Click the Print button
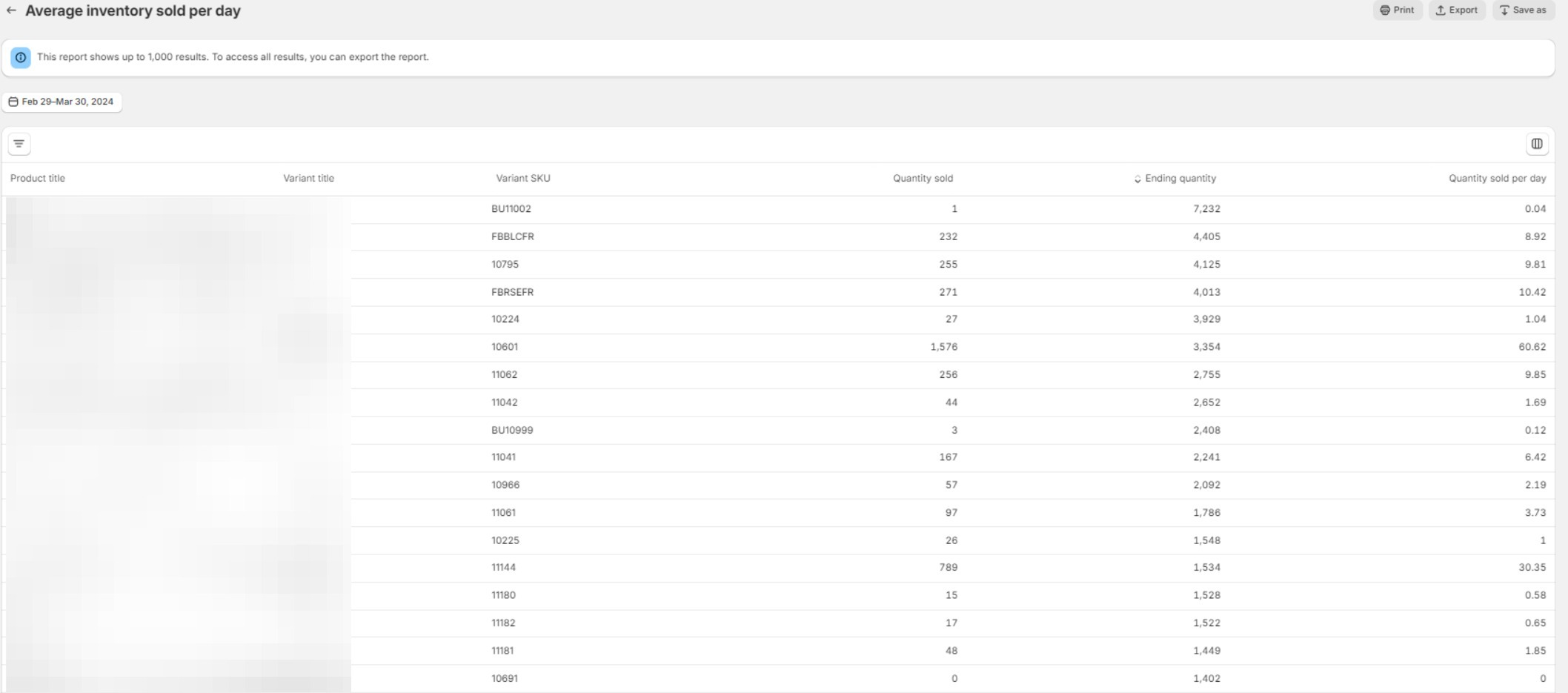This screenshot has width=1568, height=693. pos(1398,10)
